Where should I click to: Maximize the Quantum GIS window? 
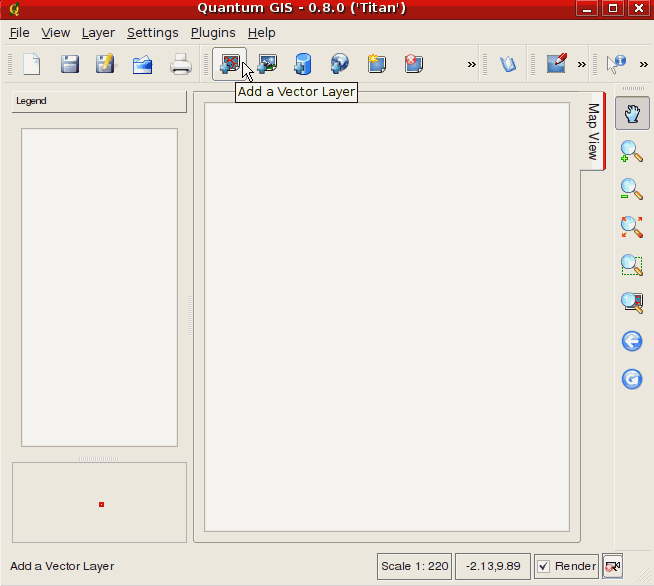click(x=613, y=8)
